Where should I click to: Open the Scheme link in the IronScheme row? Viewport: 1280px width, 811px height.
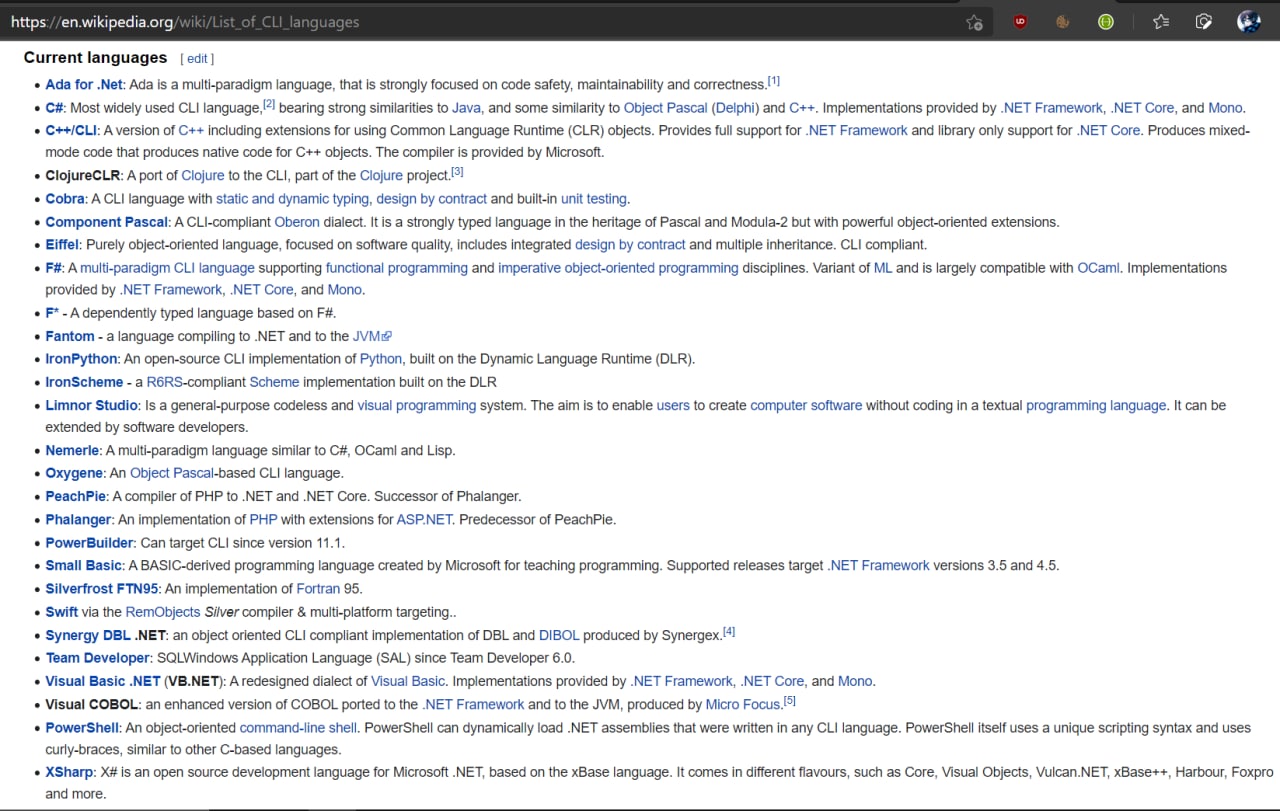(x=274, y=382)
